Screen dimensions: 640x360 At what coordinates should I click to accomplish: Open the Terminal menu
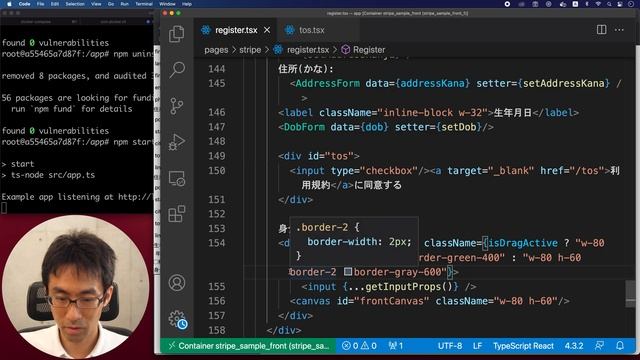(x=144, y=4)
